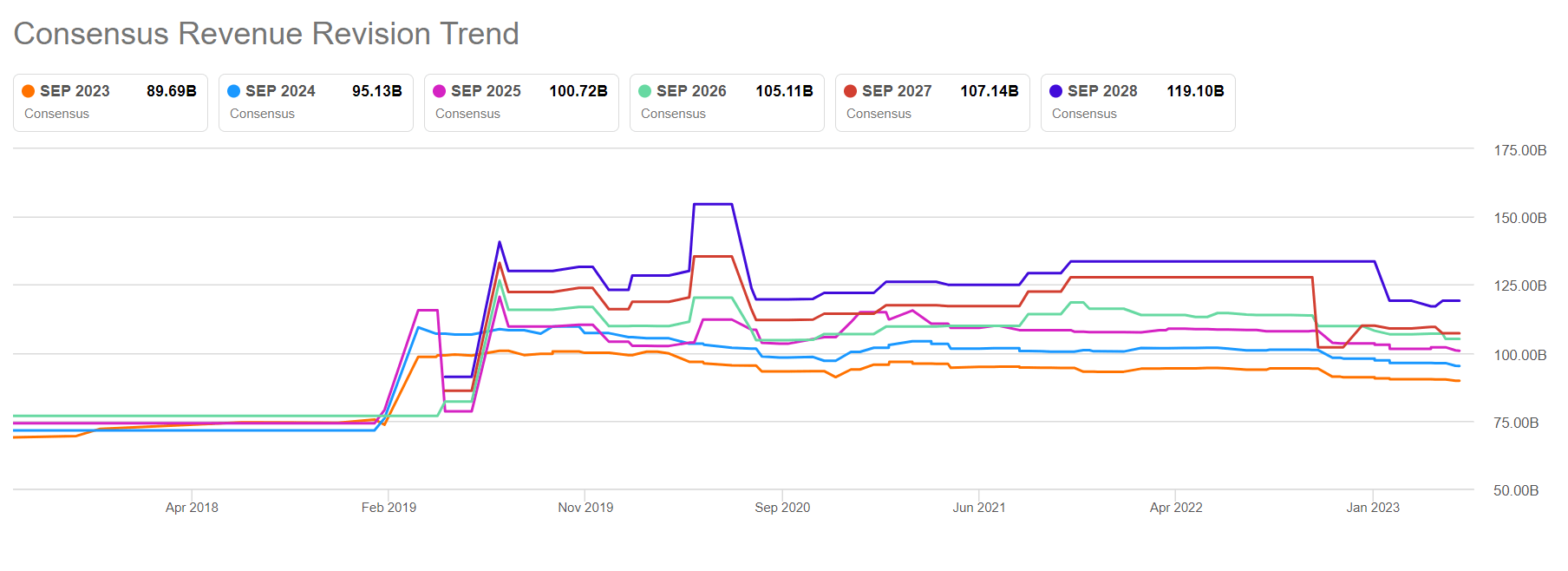Click the red SEP 2027 legend dot

[x=851, y=91]
